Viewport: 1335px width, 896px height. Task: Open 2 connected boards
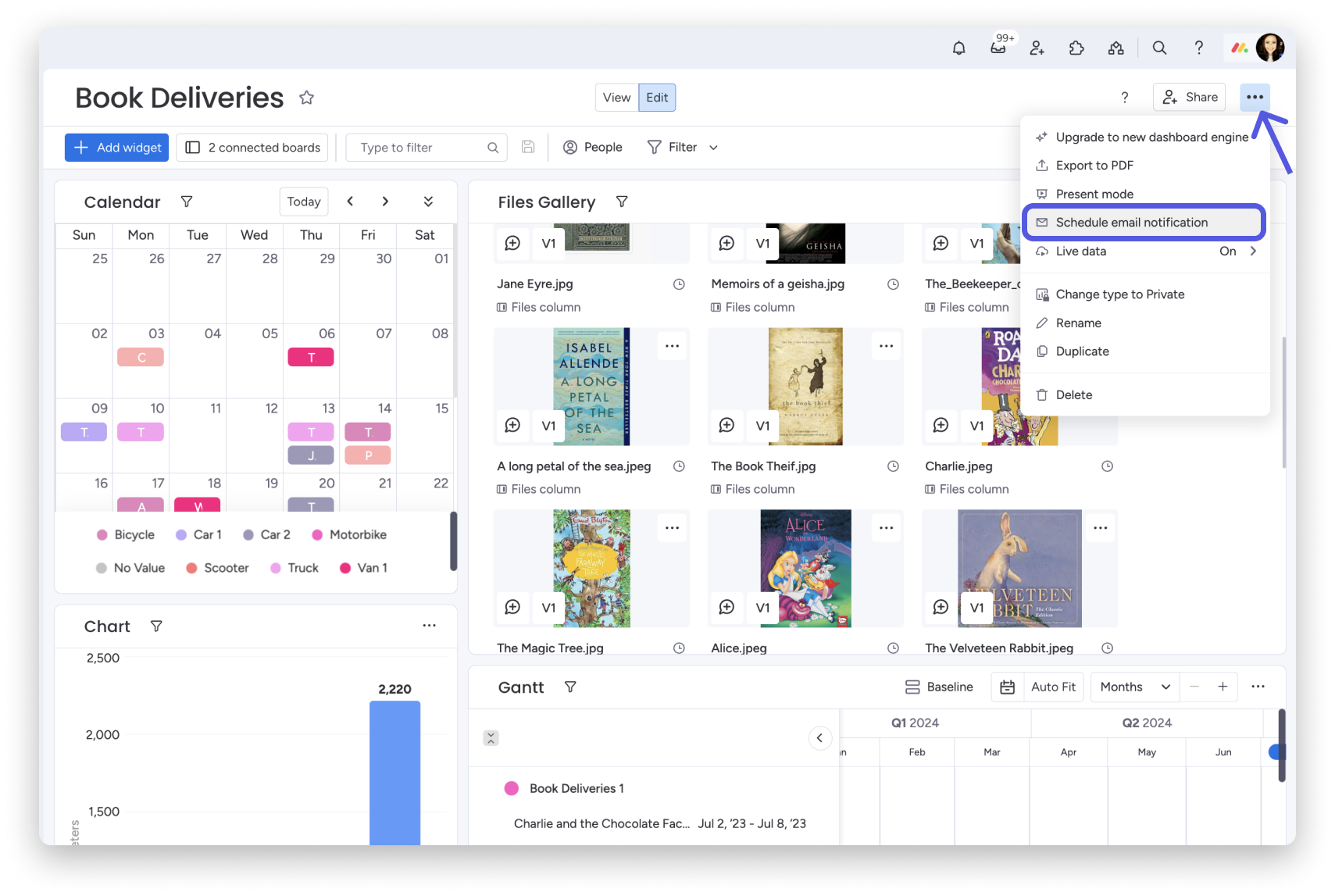[x=252, y=148]
